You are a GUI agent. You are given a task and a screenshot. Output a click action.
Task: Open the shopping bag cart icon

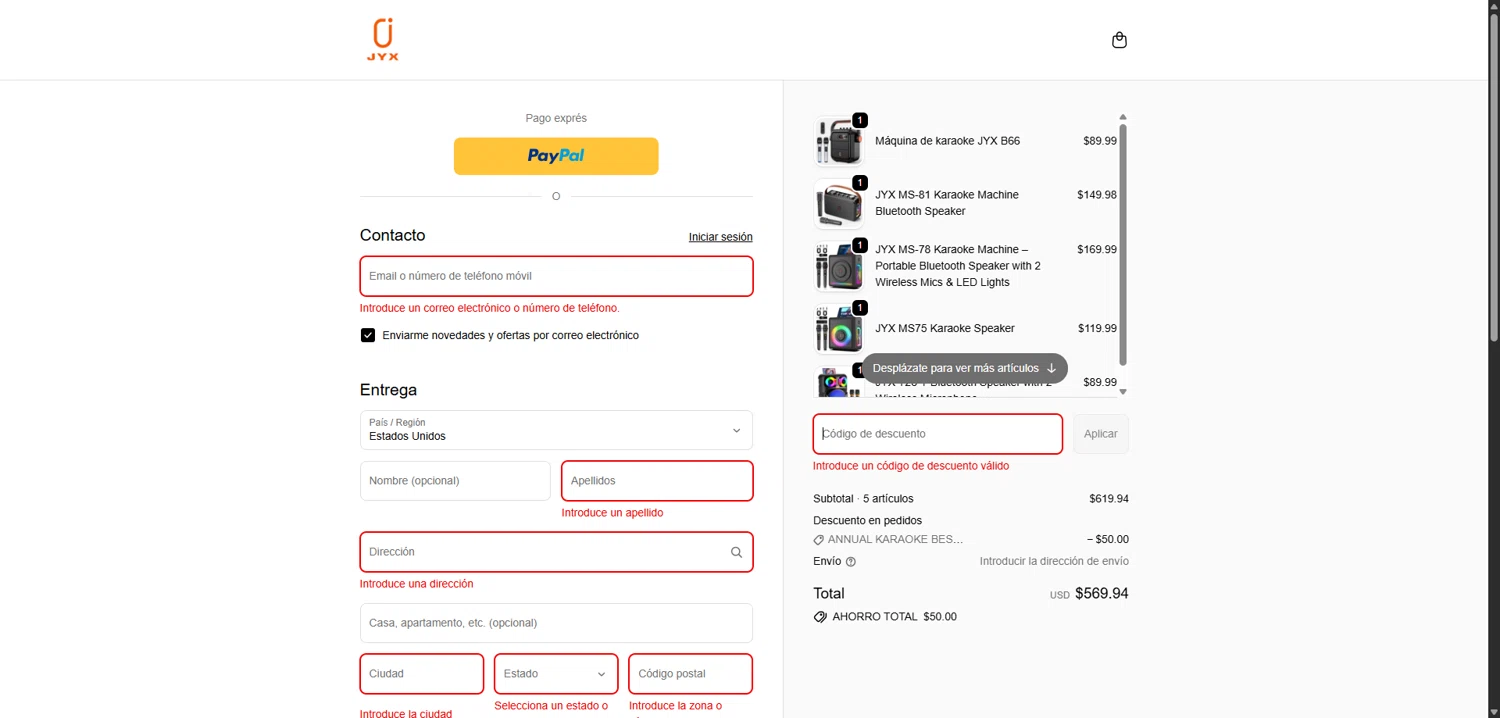[x=1119, y=40]
